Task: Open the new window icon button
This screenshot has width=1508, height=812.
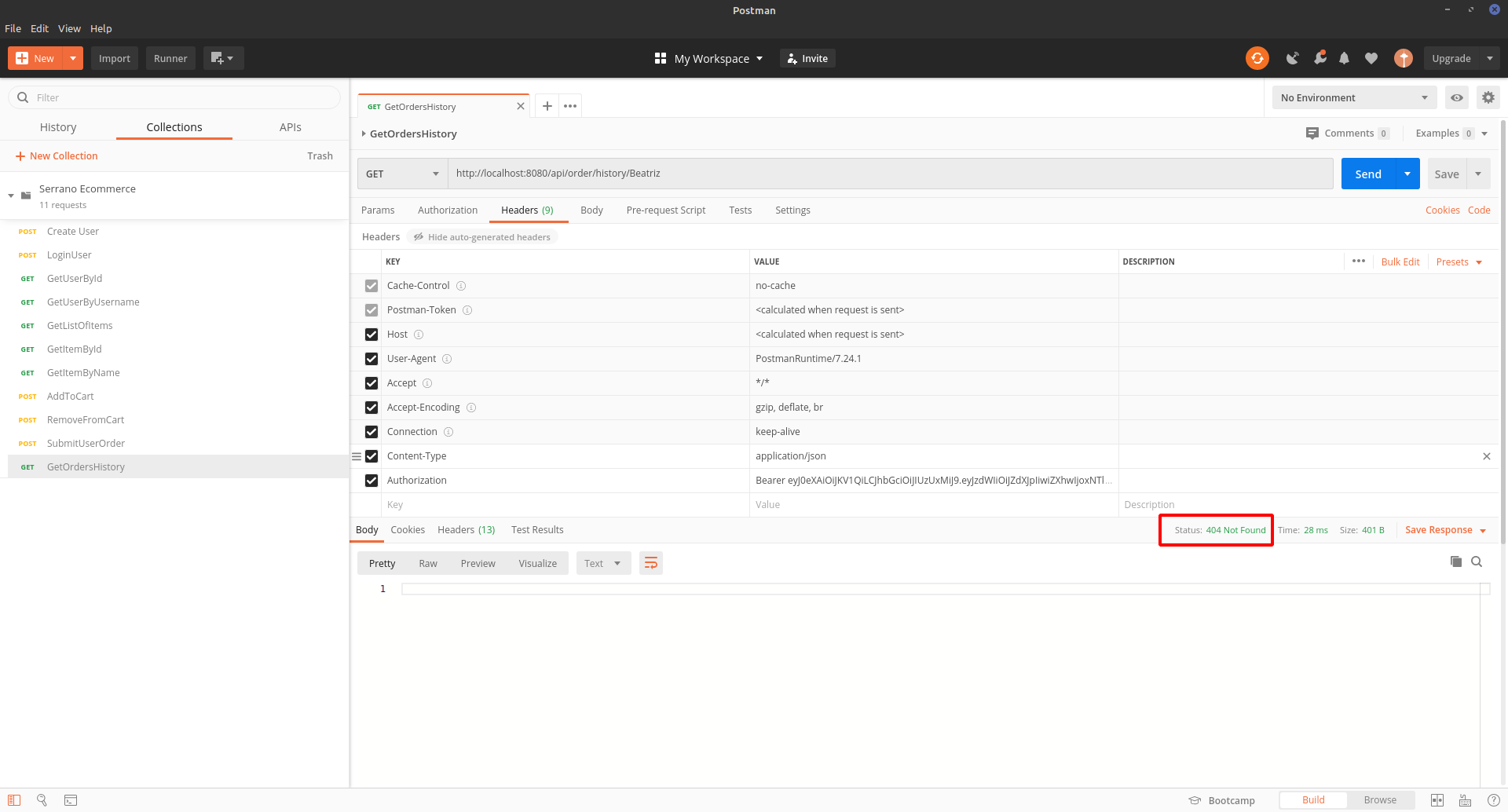Action: click(x=223, y=58)
